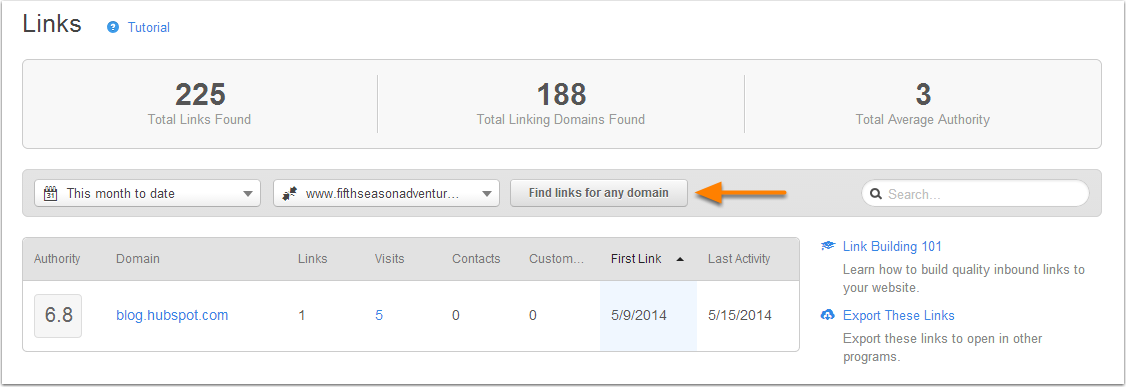Click the Tutorial help question-mark icon
Viewport: 1126px width, 387px height.
point(113,28)
